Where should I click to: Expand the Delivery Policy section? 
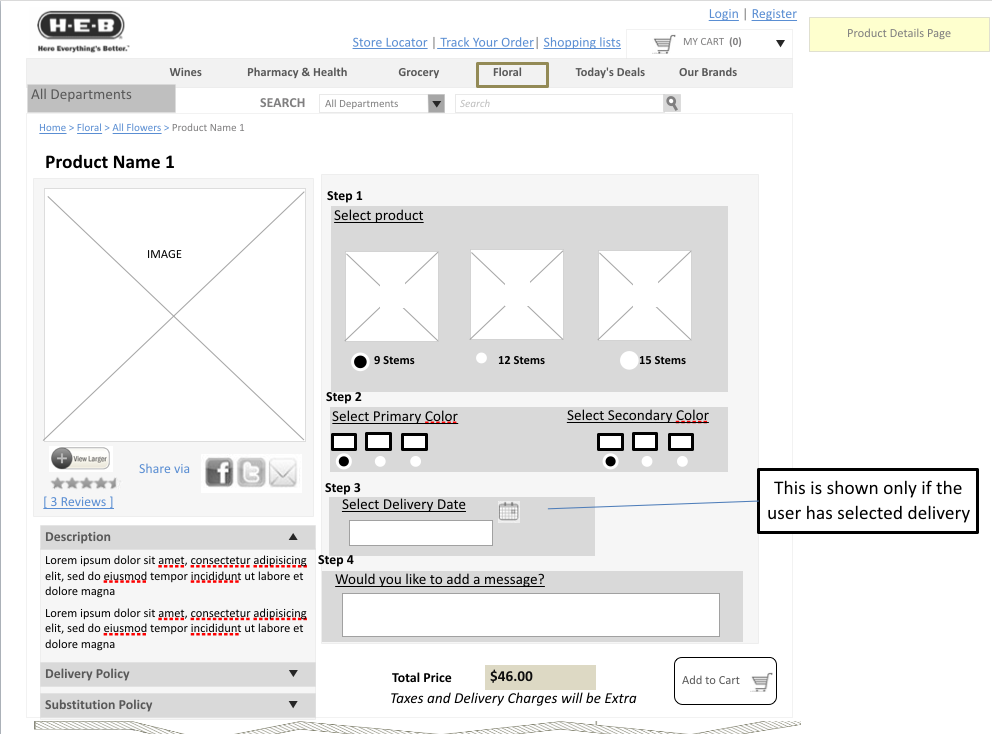tap(293, 673)
